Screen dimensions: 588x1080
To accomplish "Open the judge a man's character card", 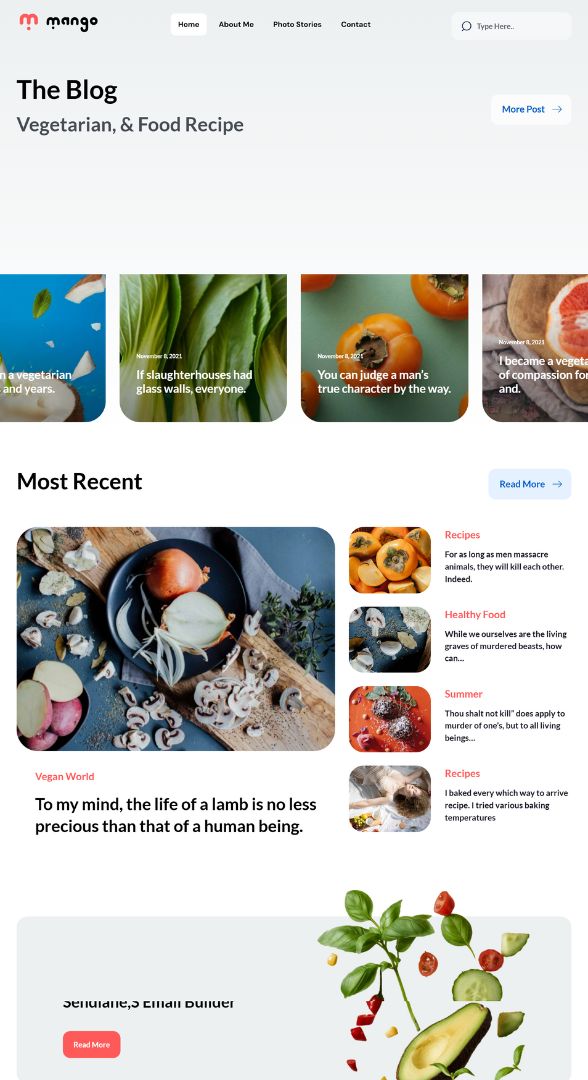I will (x=384, y=348).
